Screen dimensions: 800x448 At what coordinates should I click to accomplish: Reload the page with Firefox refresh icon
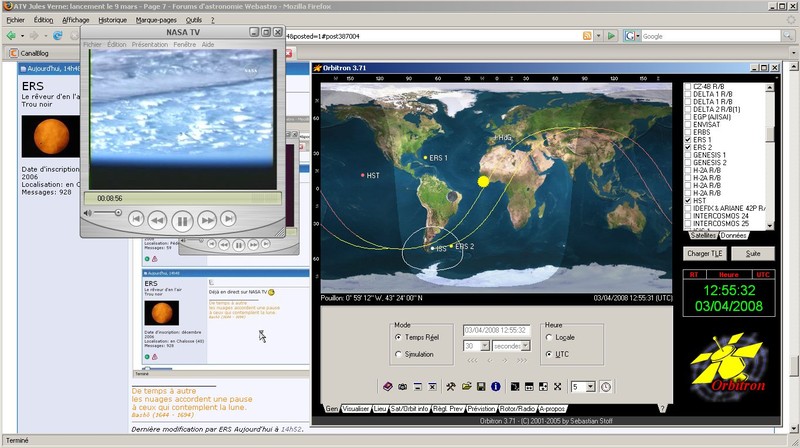tap(58, 36)
